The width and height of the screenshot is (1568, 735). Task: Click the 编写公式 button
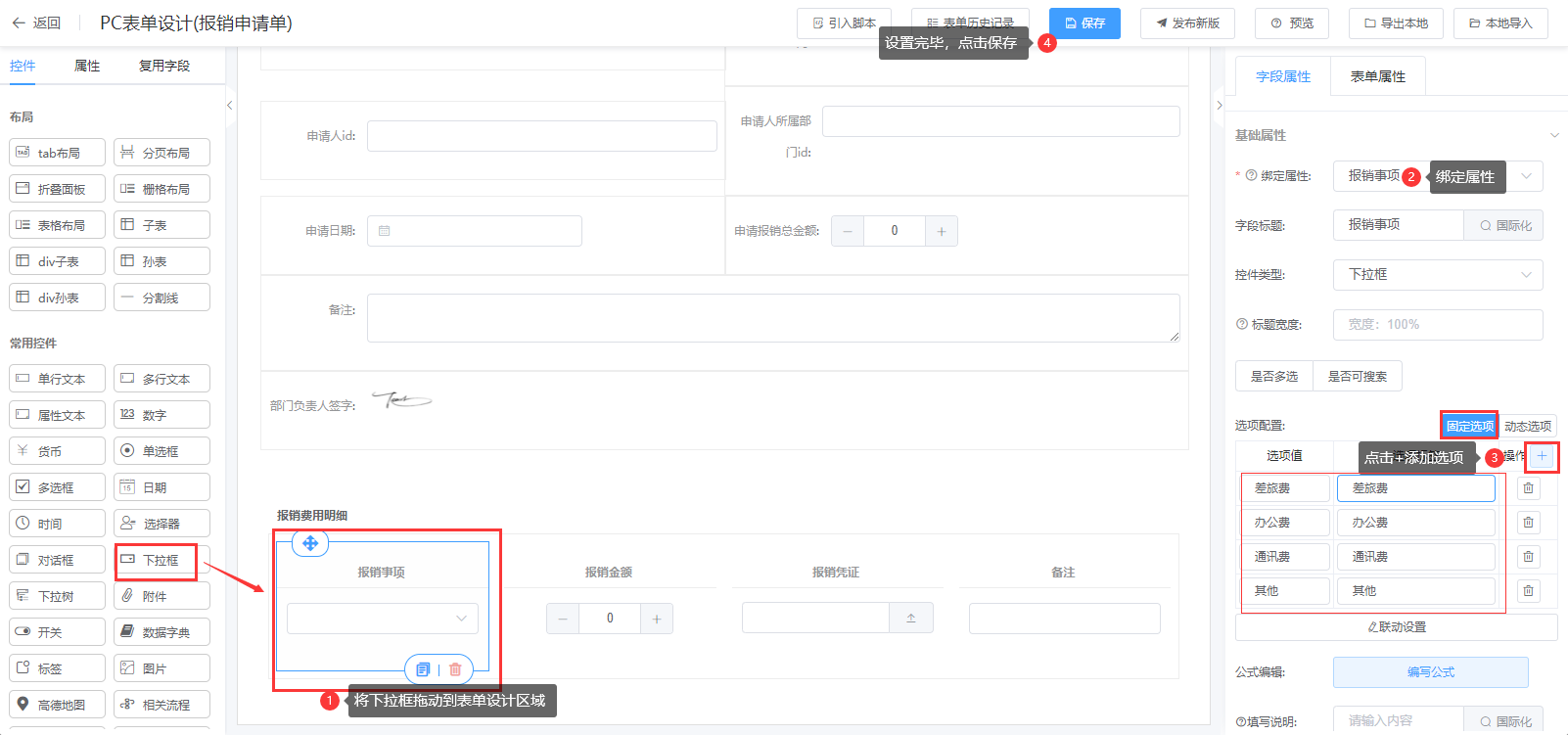pos(1431,672)
